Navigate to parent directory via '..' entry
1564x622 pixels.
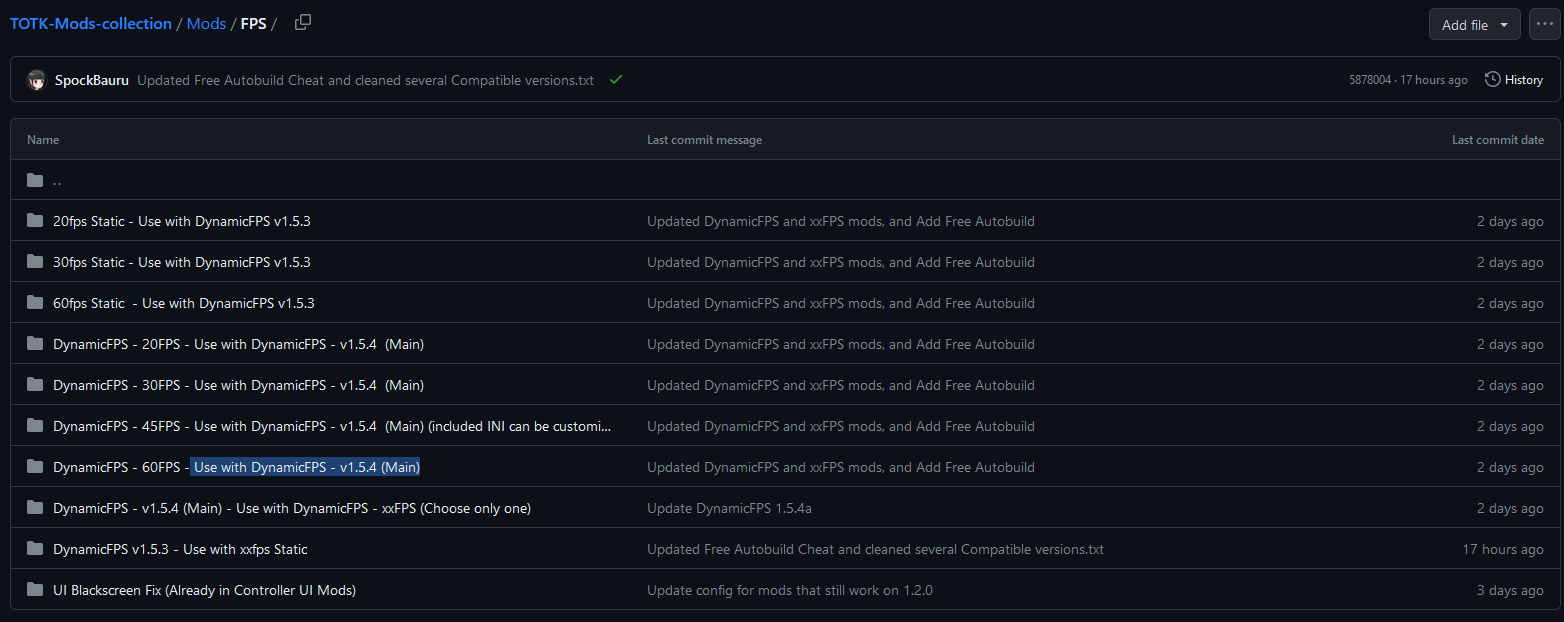tap(57, 181)
